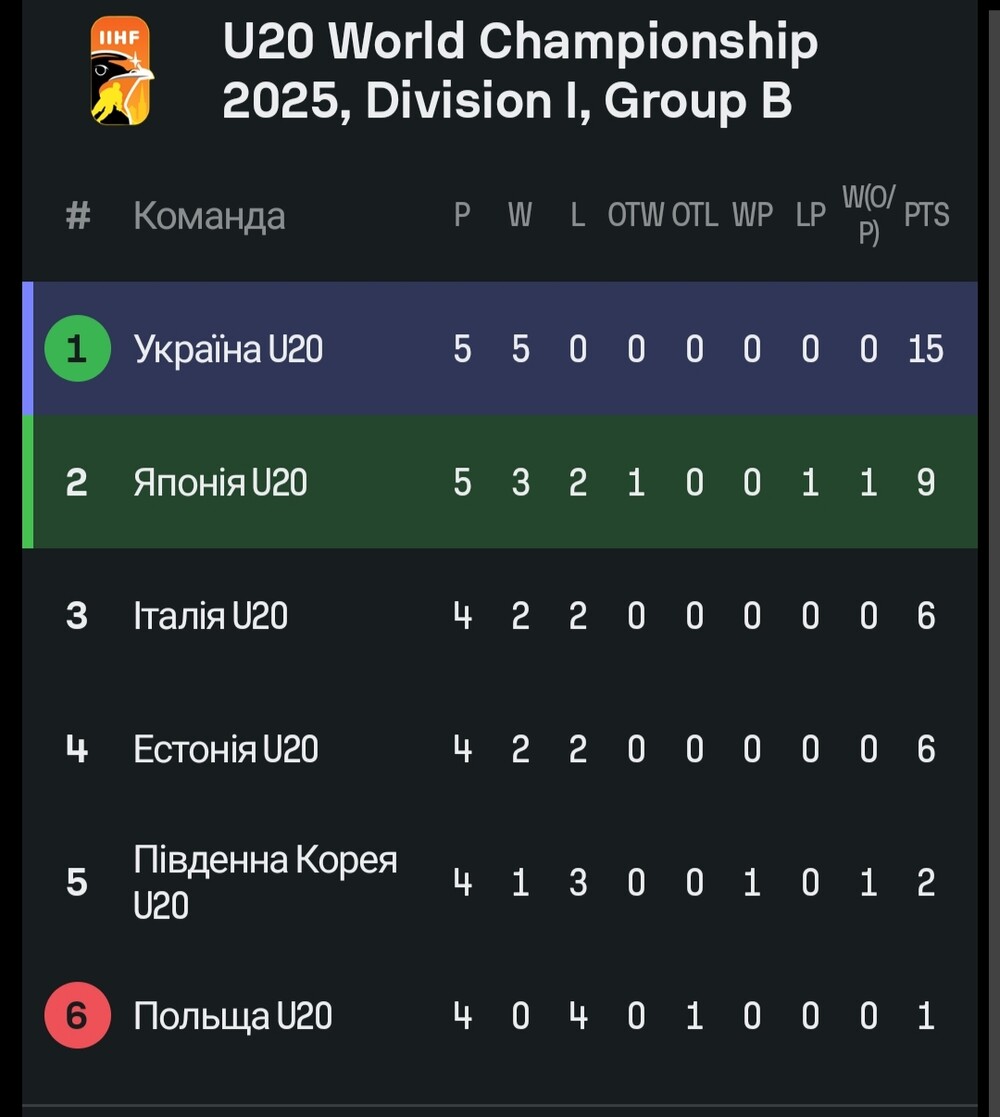Screen dimensions: 1000x1117
Task: Open the U20 World Championship 2025 title
Action: pos(520,70)
